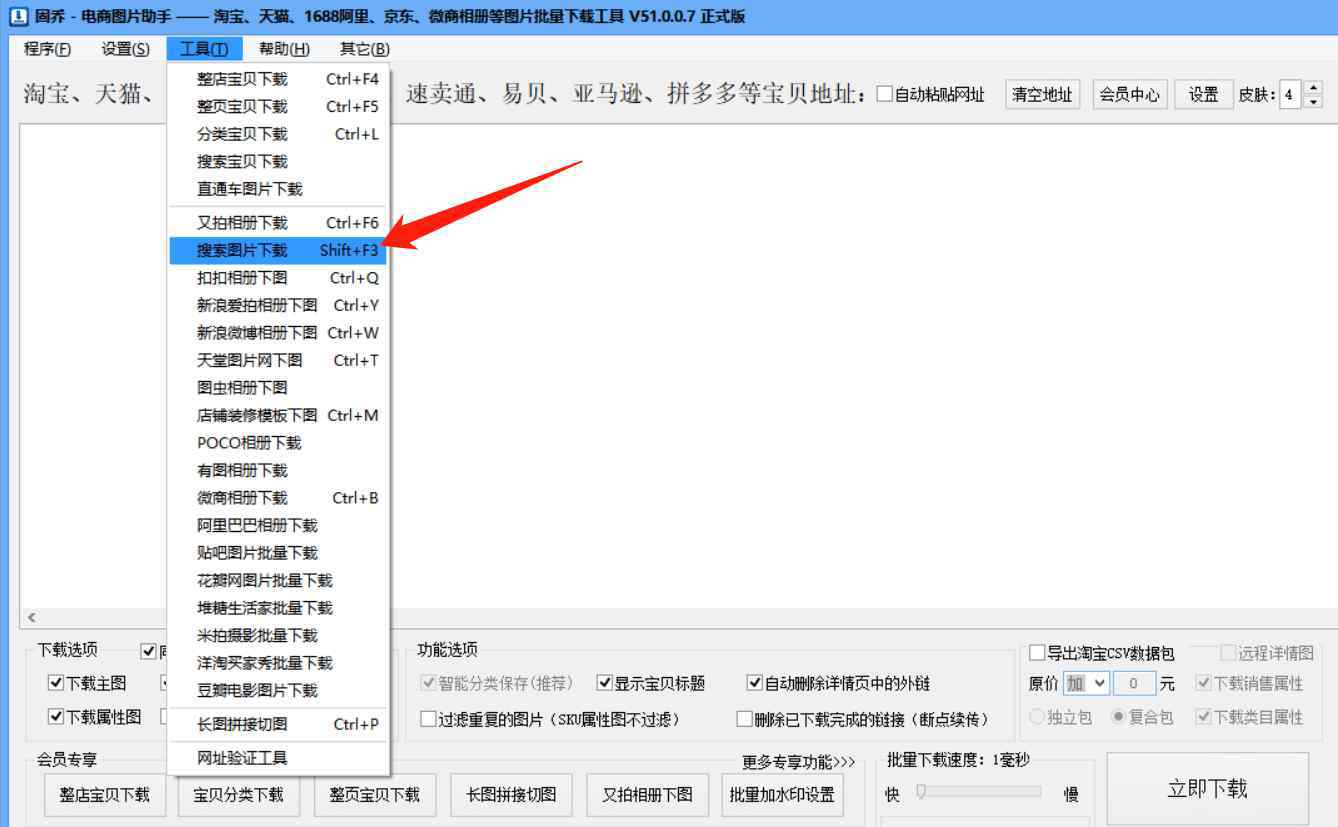Enable 导出淘宝CSV数据包 checkbox
This screenshot has width=1338, height=827.
pyautogui.click(x=1037, y=654)
